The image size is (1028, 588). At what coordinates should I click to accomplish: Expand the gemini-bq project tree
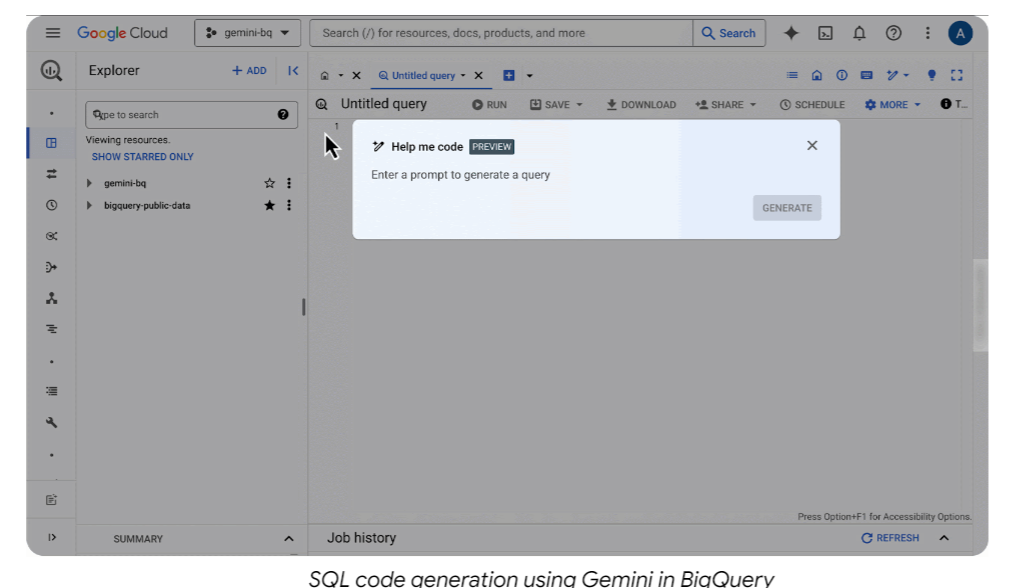pos(89,184)
